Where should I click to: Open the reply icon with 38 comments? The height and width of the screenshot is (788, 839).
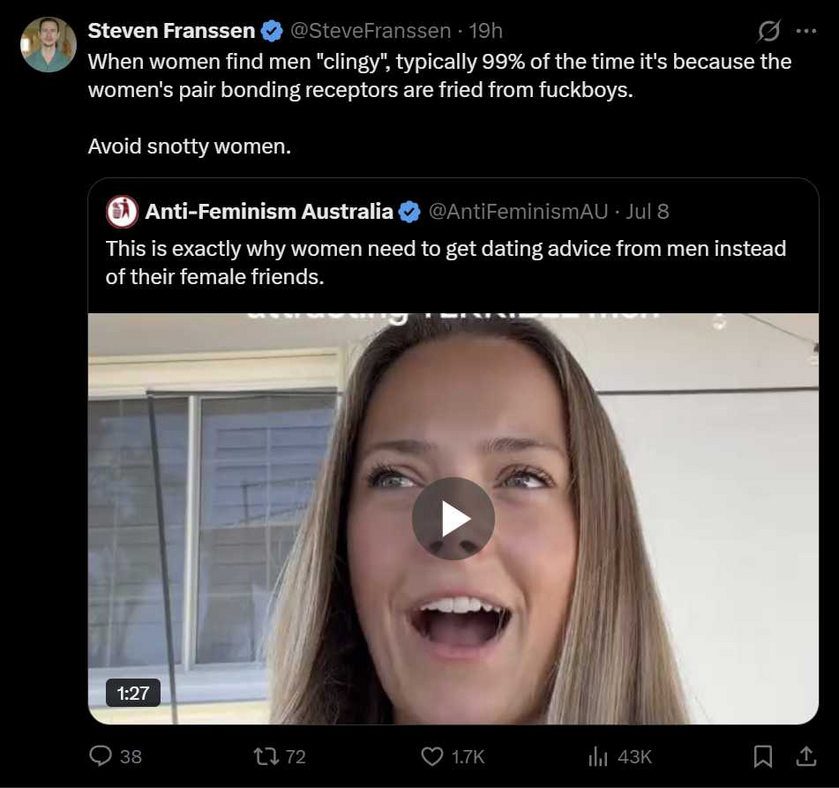100,756
